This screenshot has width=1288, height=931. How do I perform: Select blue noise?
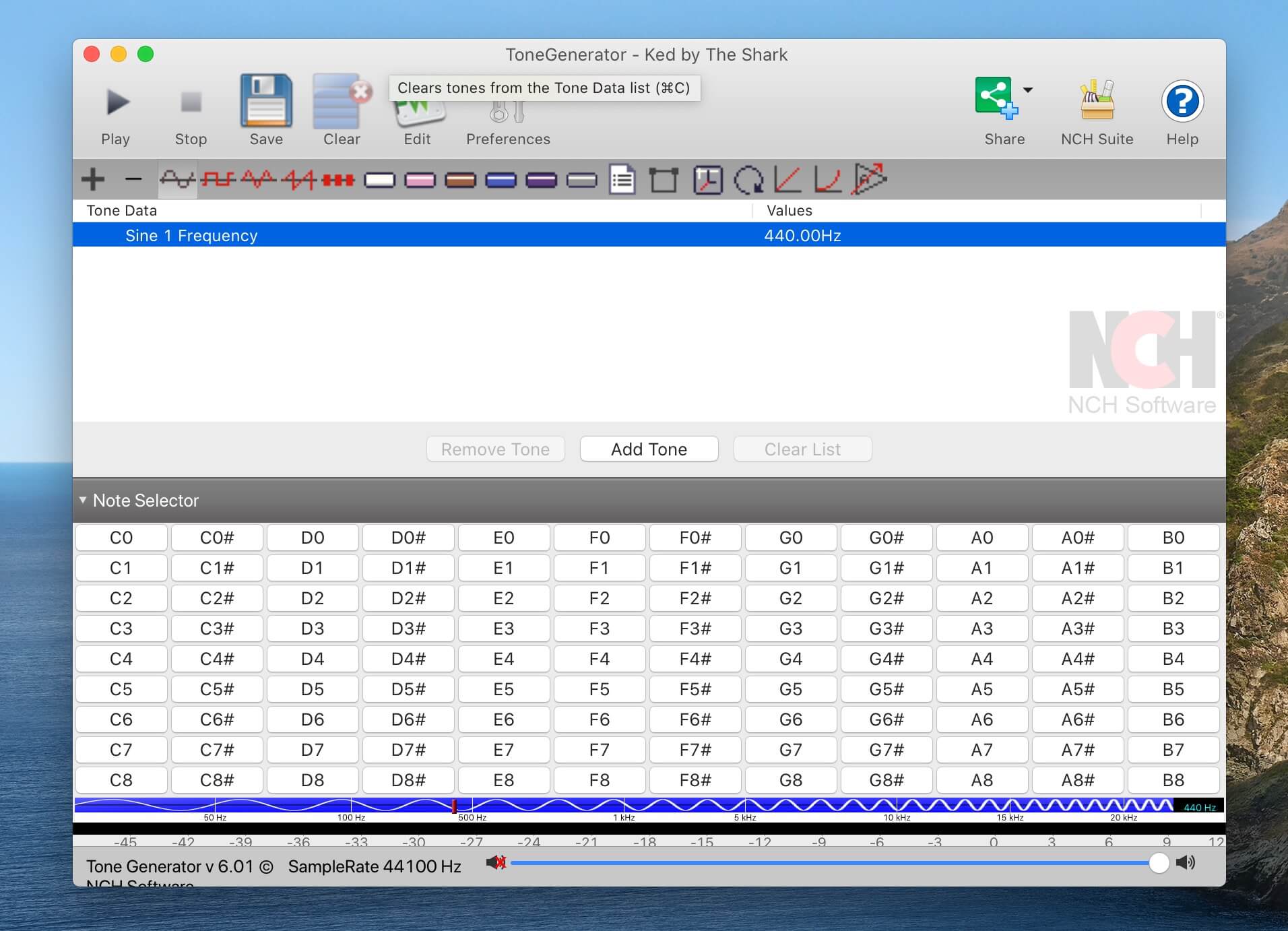click(501, 180)
